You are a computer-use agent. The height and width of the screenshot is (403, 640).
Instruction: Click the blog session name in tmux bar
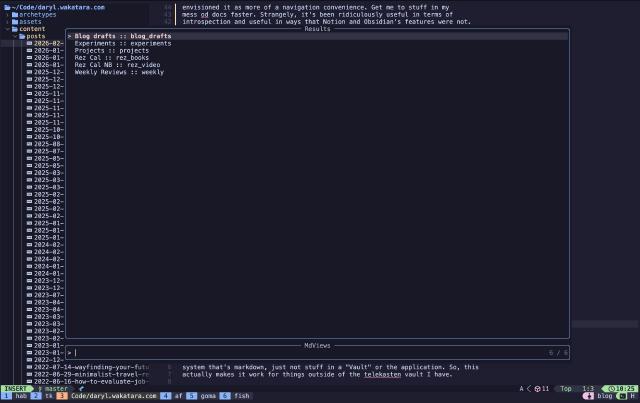pyautogui.click(x=604, y=396)
